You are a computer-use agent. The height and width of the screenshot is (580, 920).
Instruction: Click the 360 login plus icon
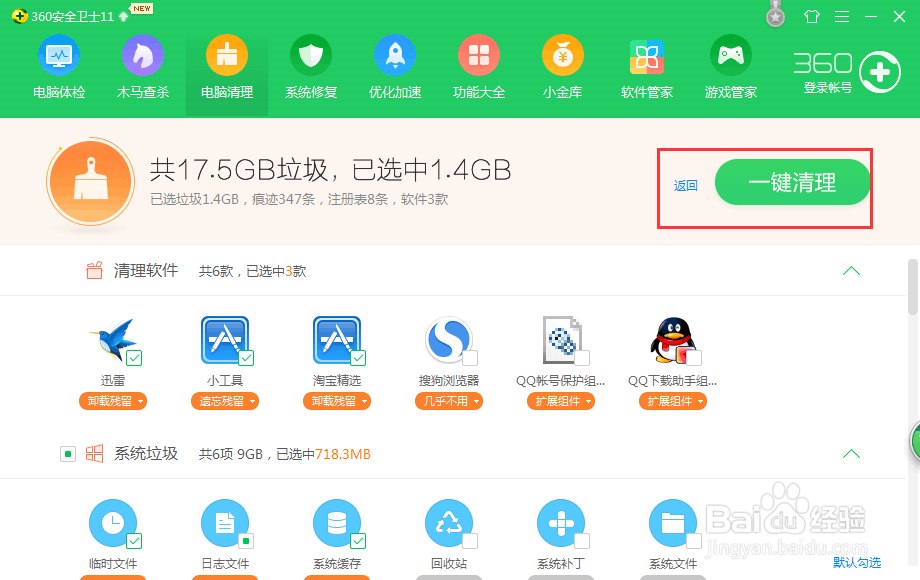point(880,72)
